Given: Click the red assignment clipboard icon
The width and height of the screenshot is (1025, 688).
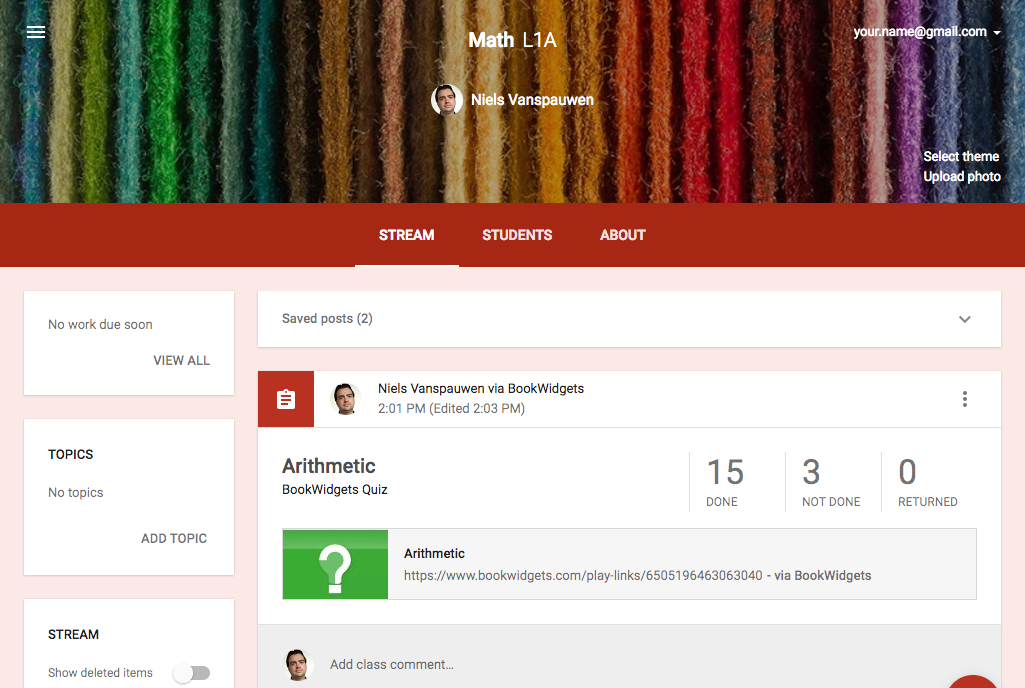Looking at the screenshot, I should (x=285, y=398).
